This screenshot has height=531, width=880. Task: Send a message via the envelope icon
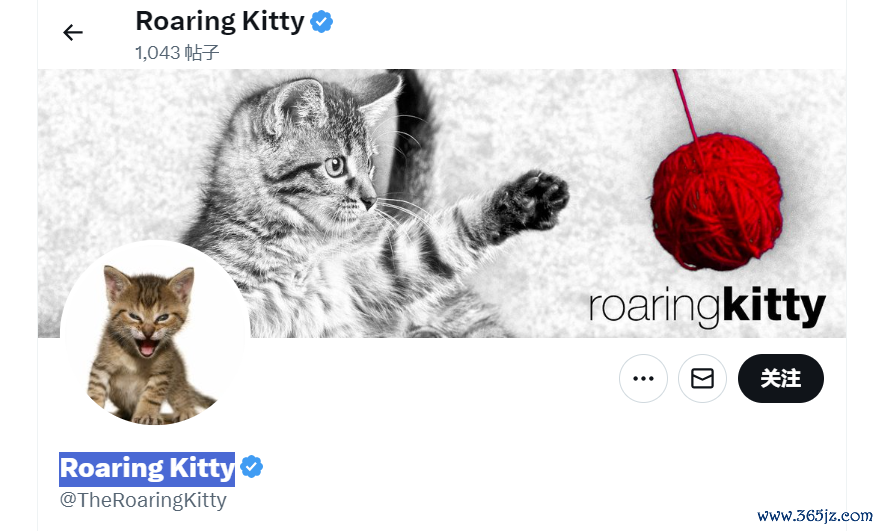(x=702, y=378)
